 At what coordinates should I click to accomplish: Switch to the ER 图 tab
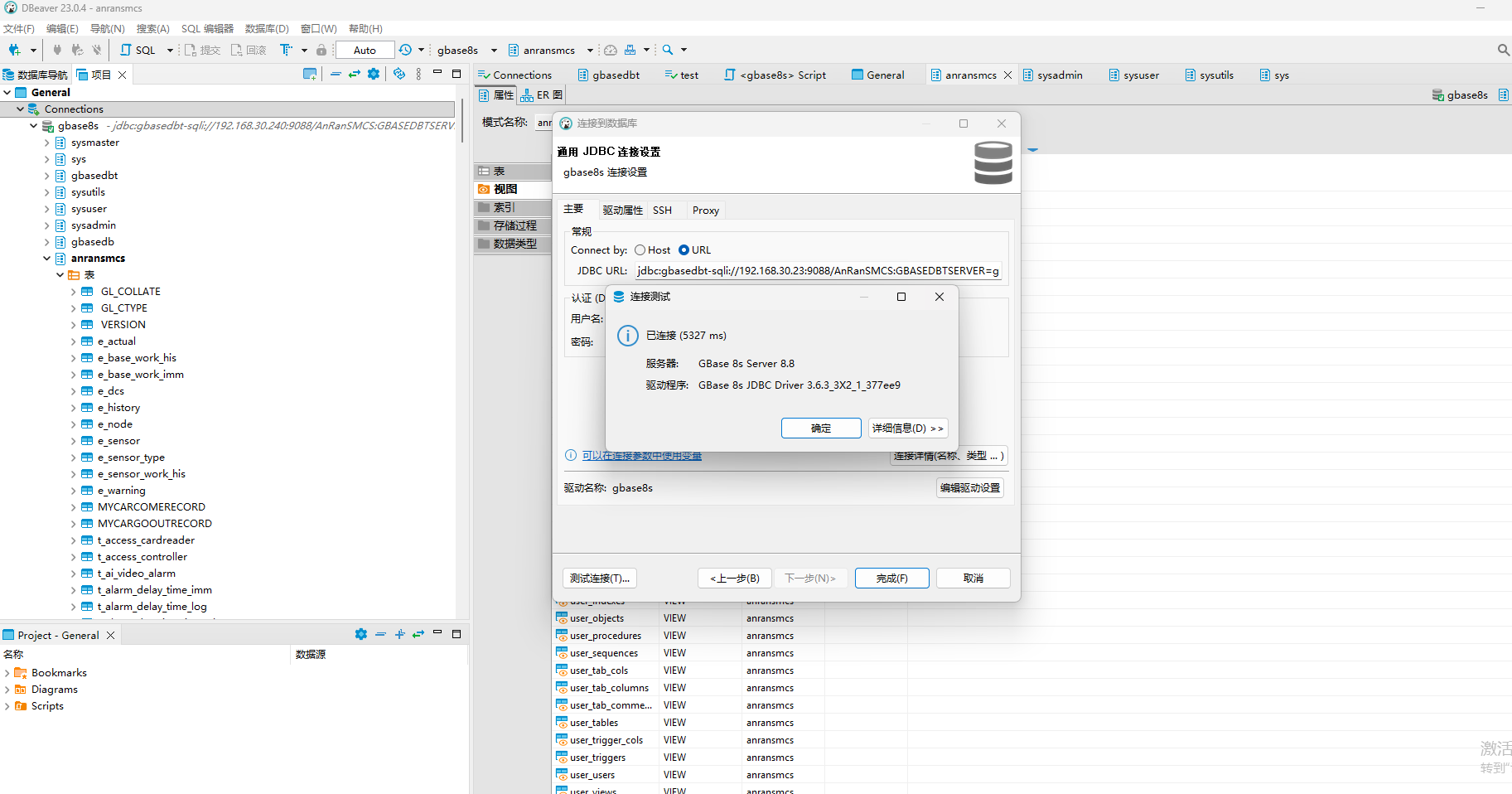(542, 95)
